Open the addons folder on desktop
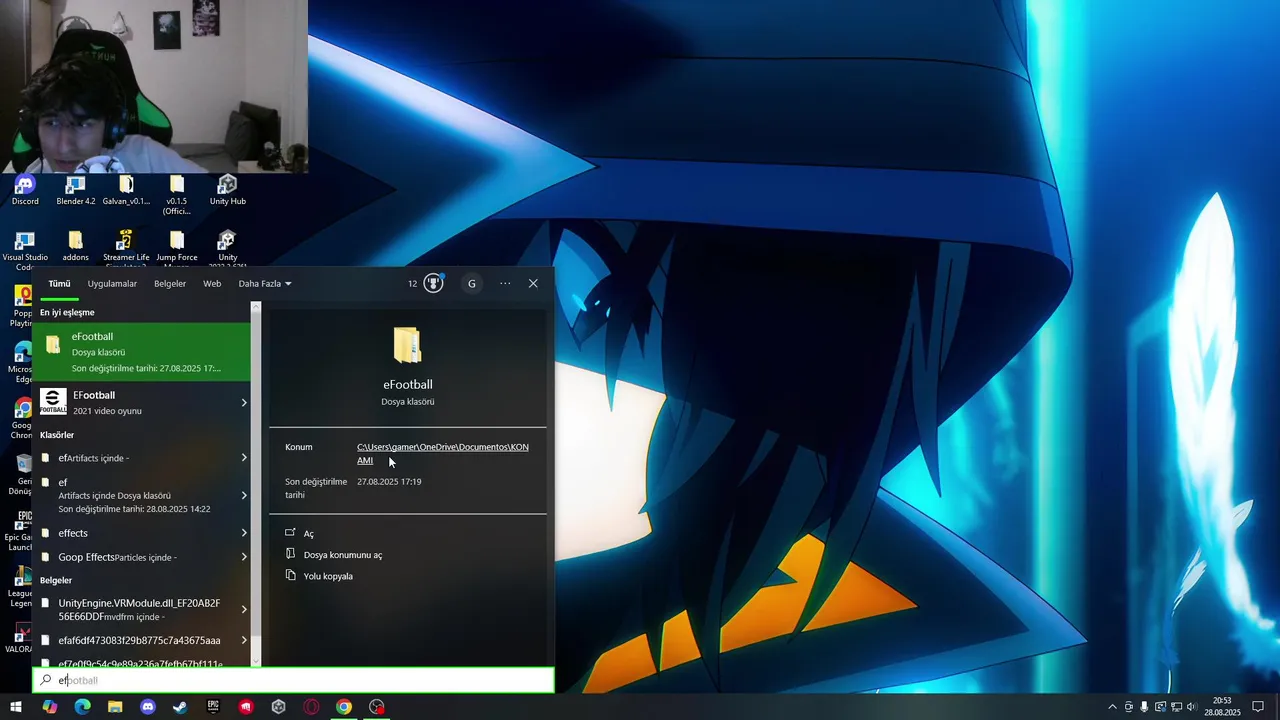 coord(75,246)
